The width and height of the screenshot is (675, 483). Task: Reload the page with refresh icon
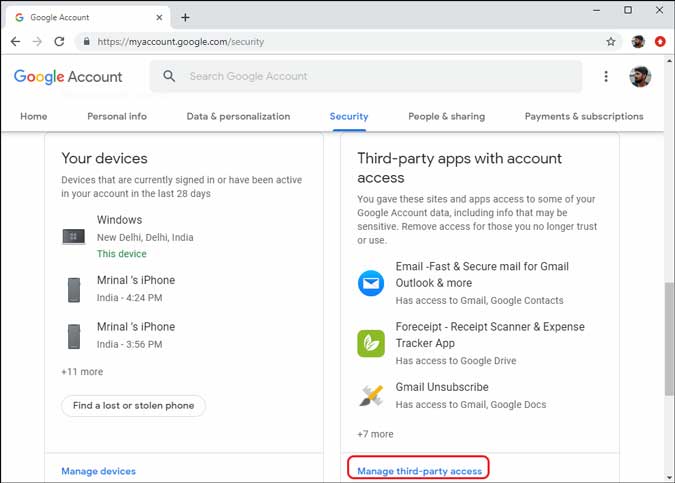point(59,42)
